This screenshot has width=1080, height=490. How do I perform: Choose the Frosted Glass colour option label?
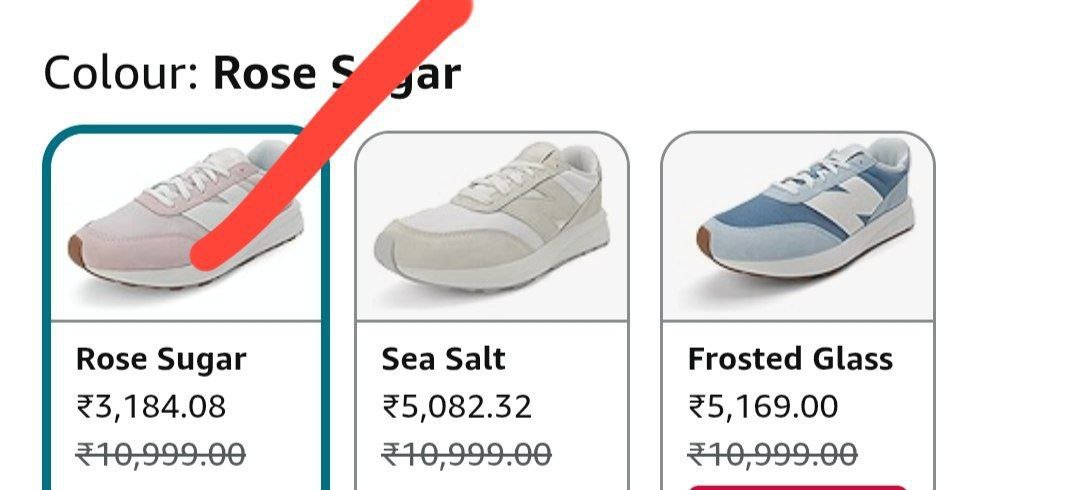[x=790, y=359]
